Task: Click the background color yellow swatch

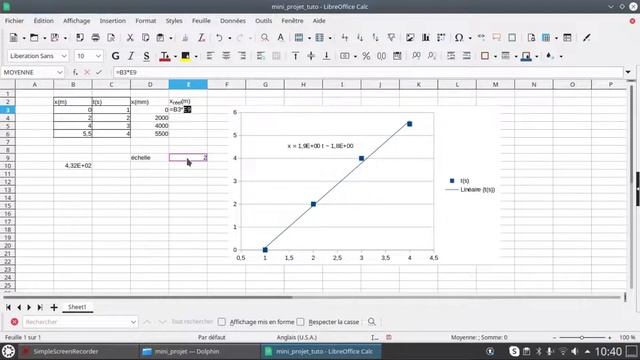Action: click(185, 56)
